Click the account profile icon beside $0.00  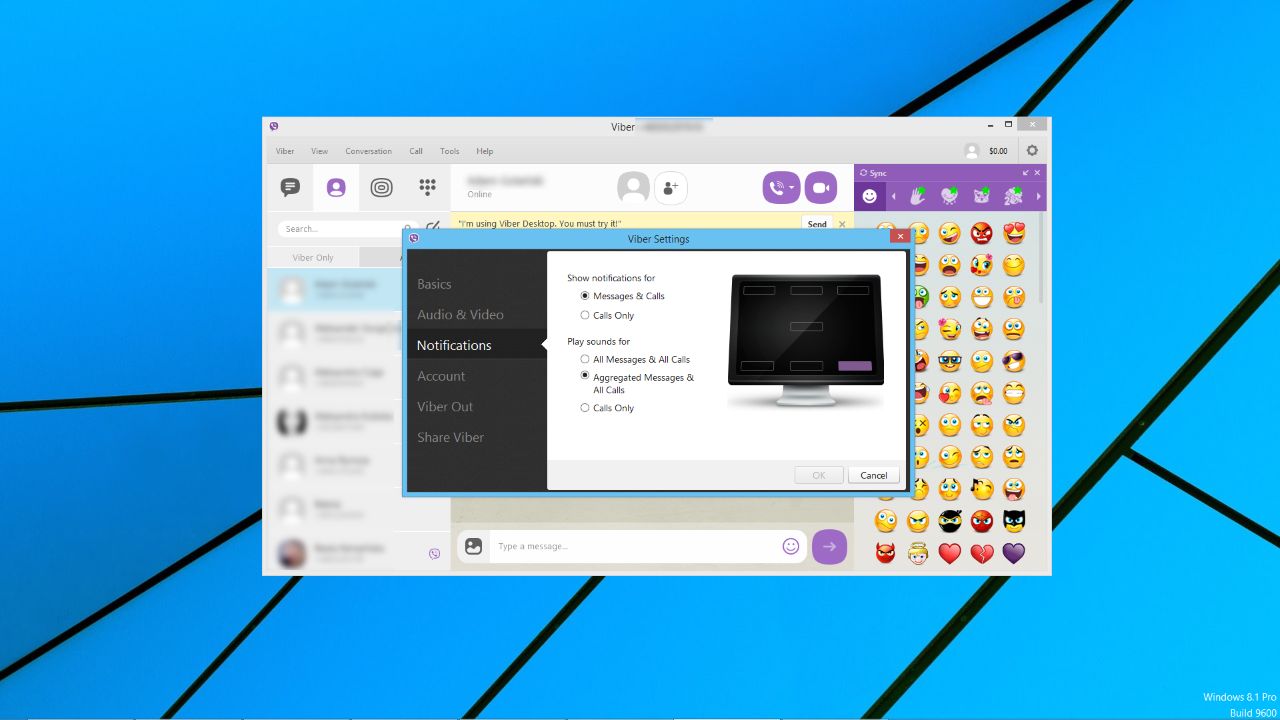point(971,151)
